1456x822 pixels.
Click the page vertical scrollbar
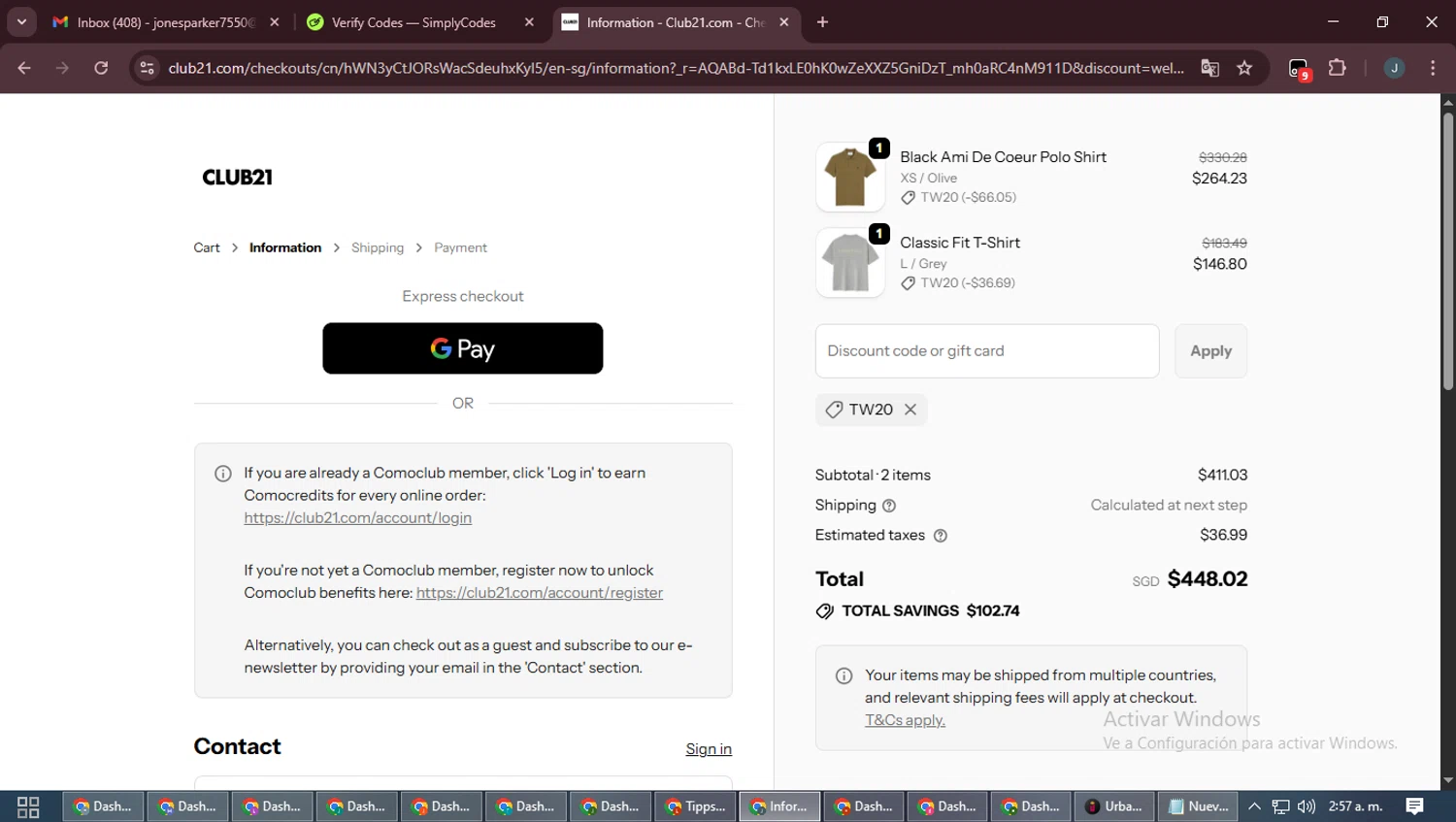tap(1448, 252)
